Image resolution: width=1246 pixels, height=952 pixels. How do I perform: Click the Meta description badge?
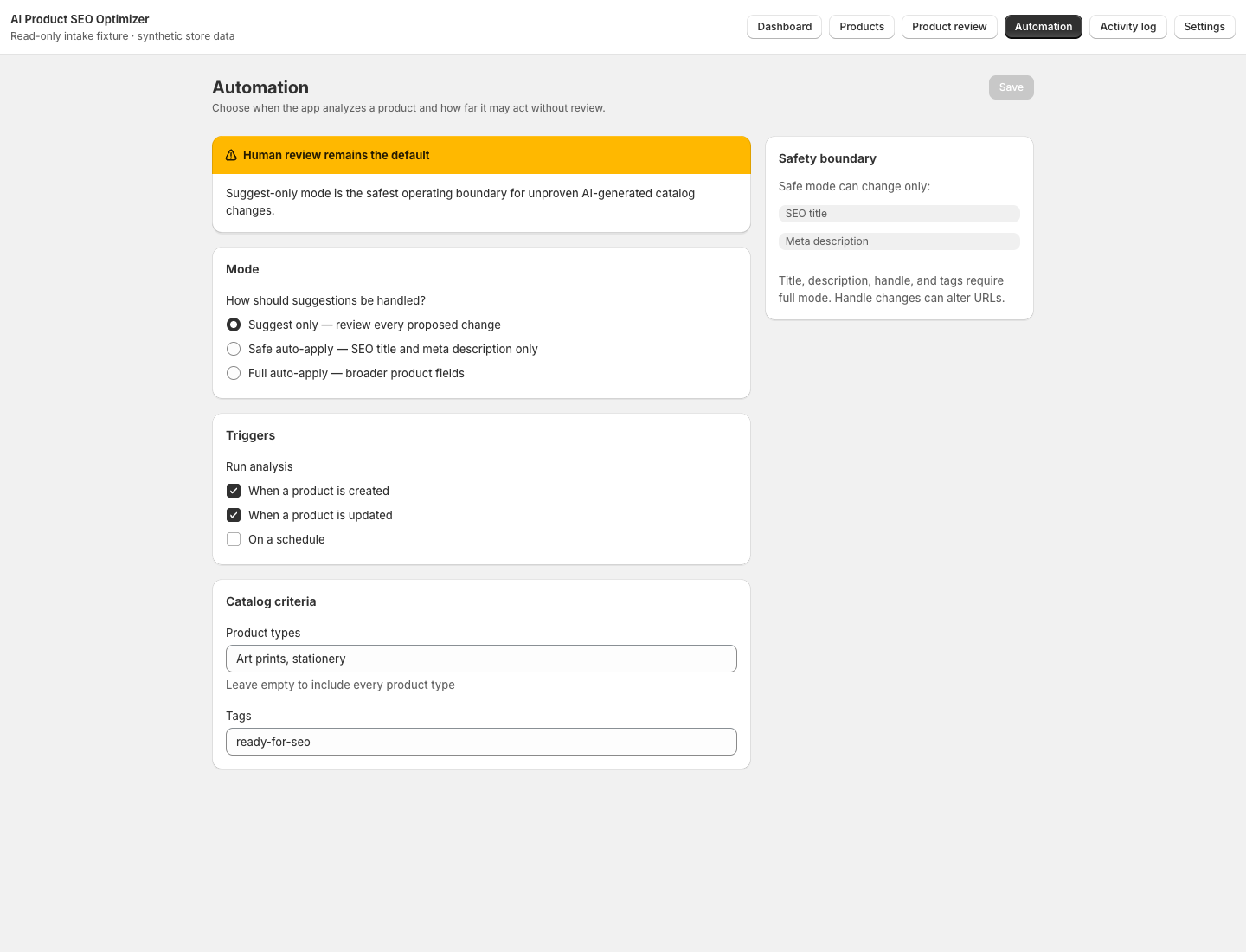pos(899,241)
